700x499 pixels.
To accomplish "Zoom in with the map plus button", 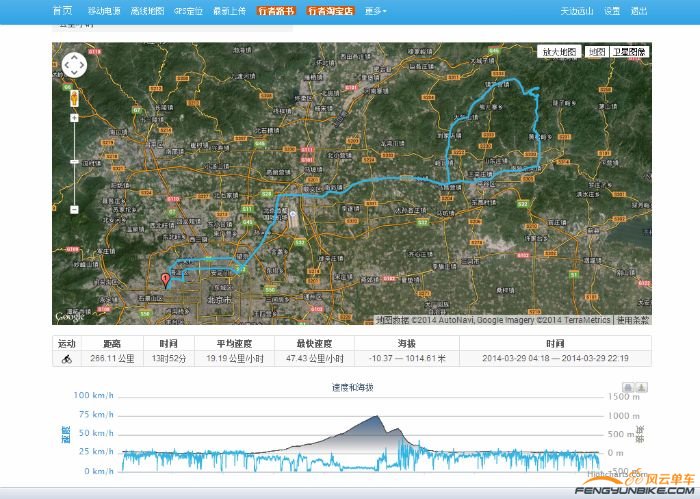I will pyautogui.click(x=74, y=118).
